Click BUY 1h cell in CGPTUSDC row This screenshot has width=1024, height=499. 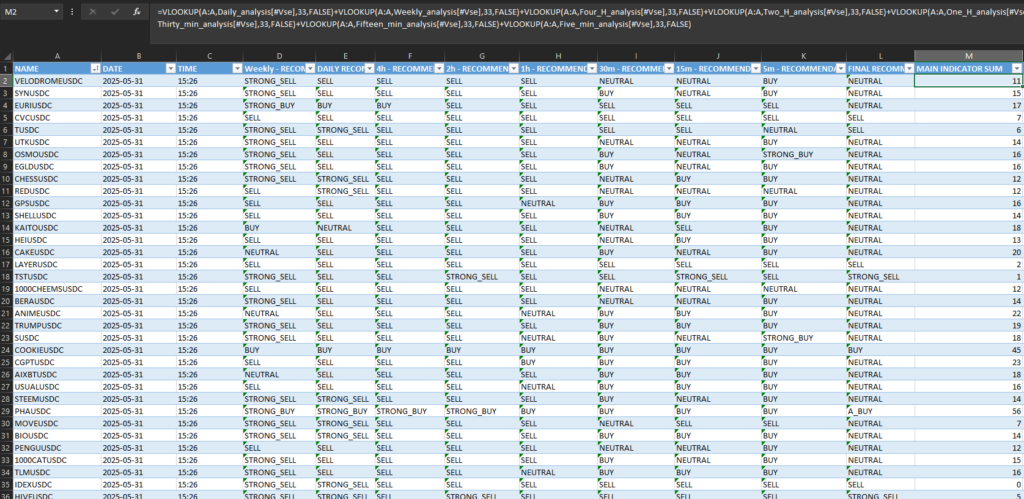coord(558,362)
